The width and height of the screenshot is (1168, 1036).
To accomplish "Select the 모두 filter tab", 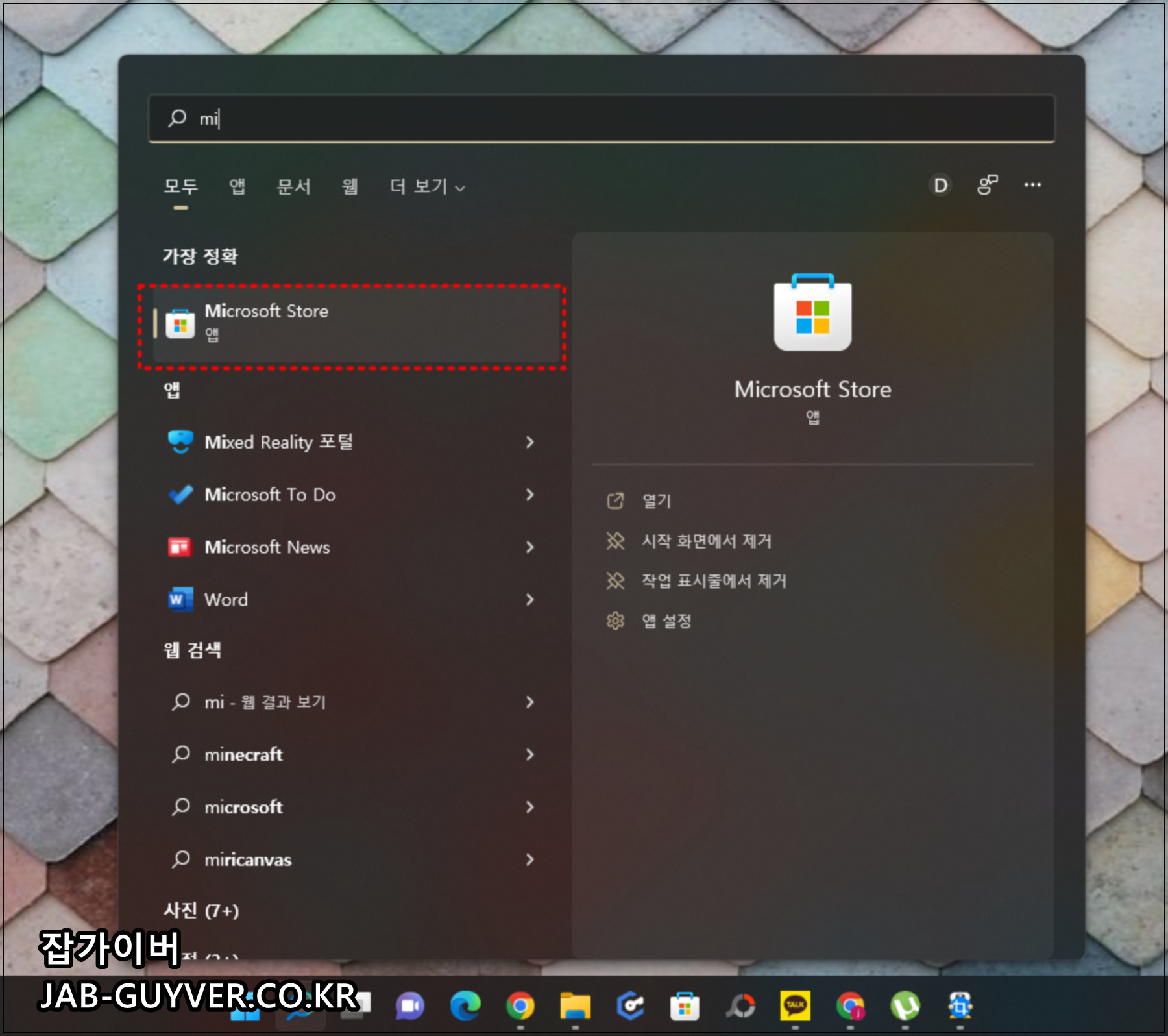I will 180,187.
